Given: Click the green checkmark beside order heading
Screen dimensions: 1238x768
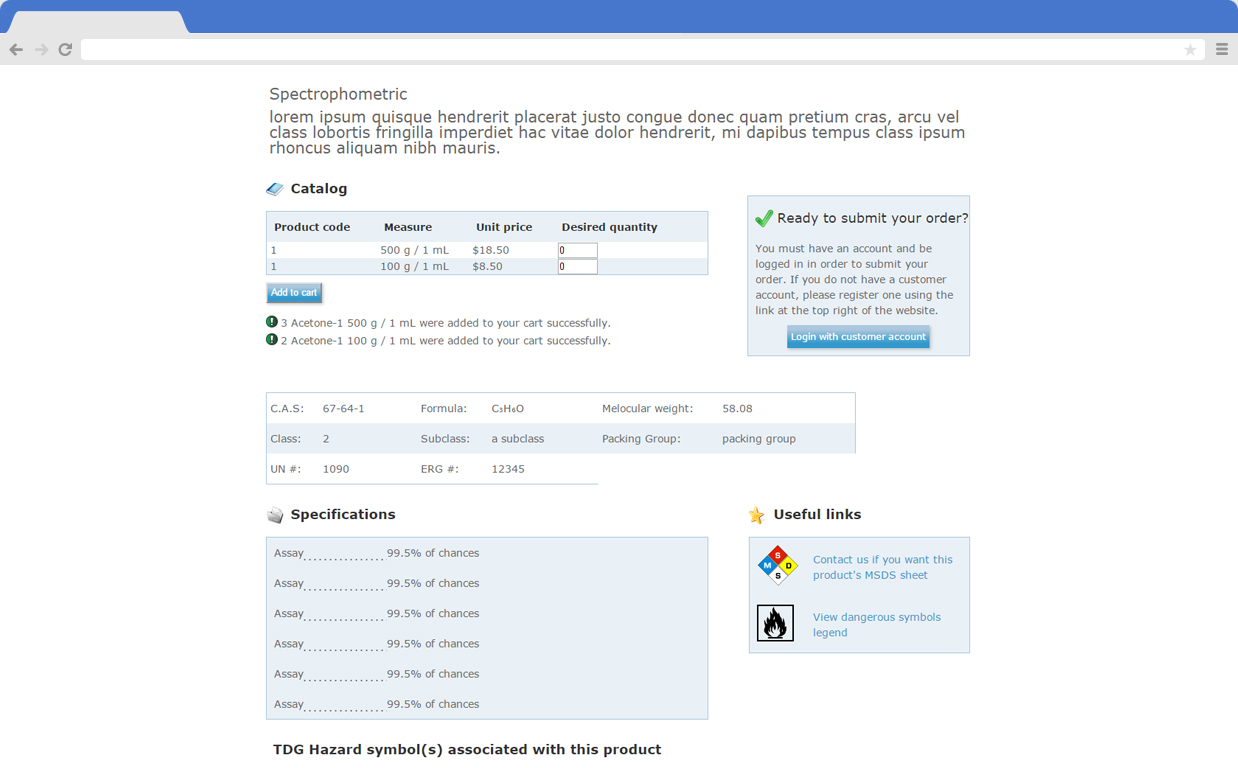Looking at the screenshot, I should 764,217.
